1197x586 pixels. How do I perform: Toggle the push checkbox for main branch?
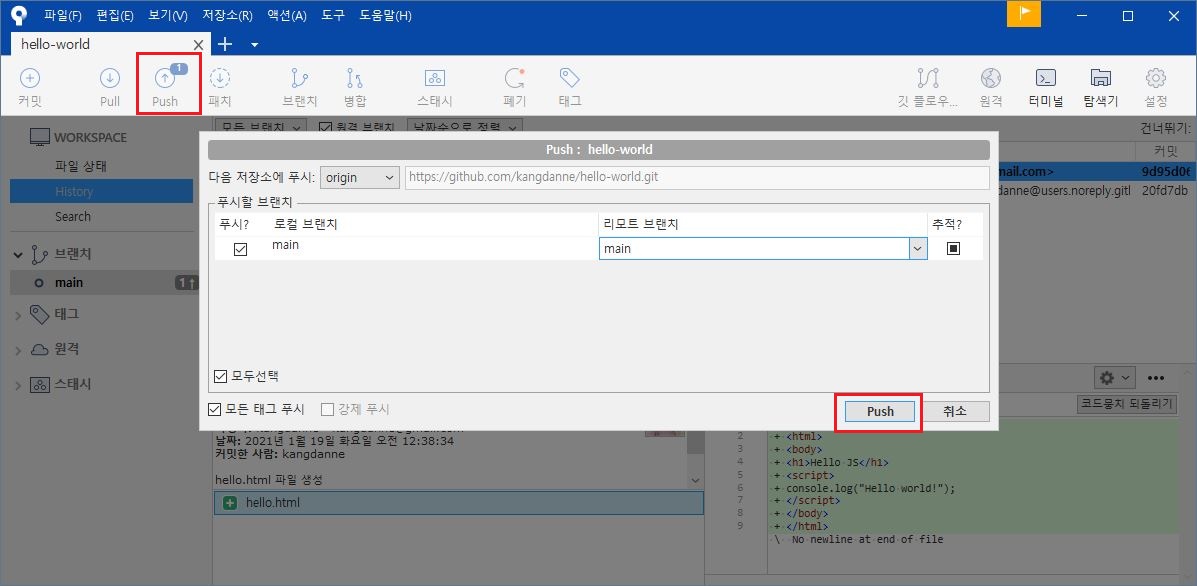(240, 249)
